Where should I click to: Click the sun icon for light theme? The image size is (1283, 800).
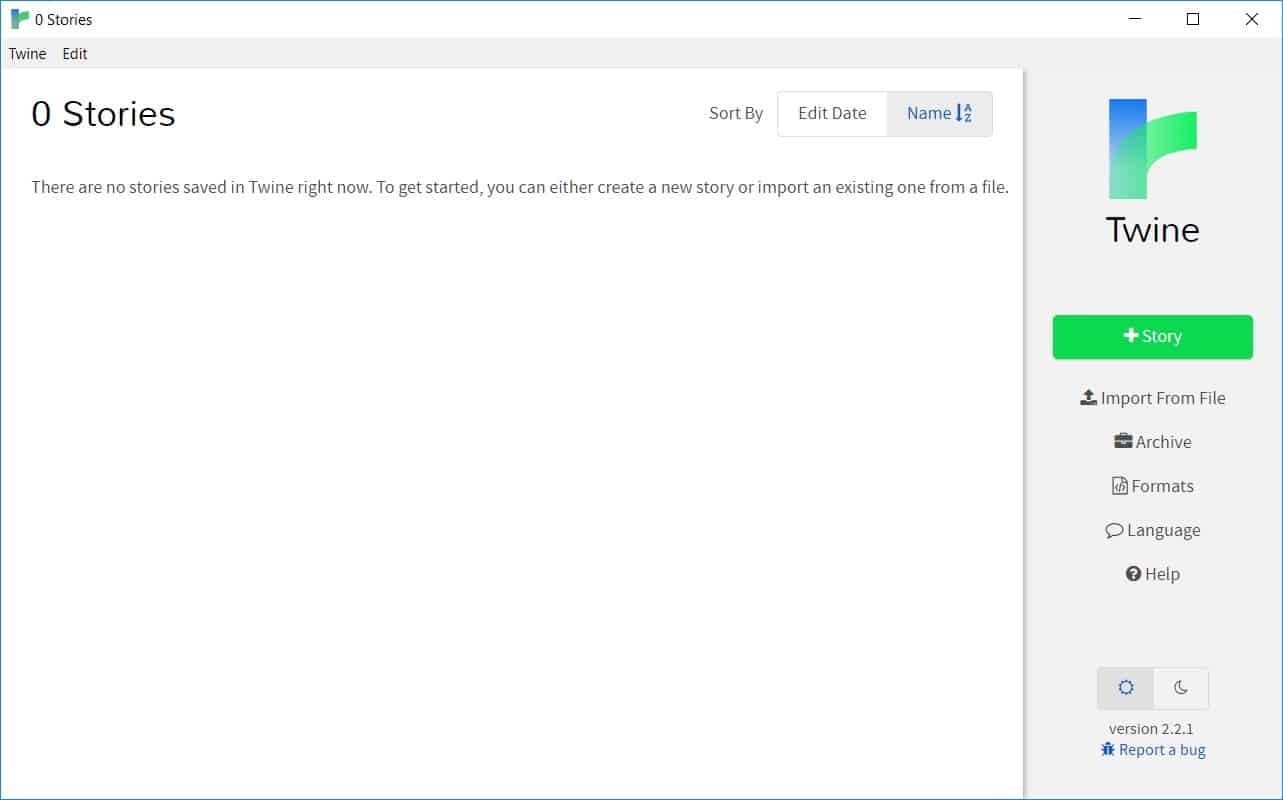tap(1125, 688)
